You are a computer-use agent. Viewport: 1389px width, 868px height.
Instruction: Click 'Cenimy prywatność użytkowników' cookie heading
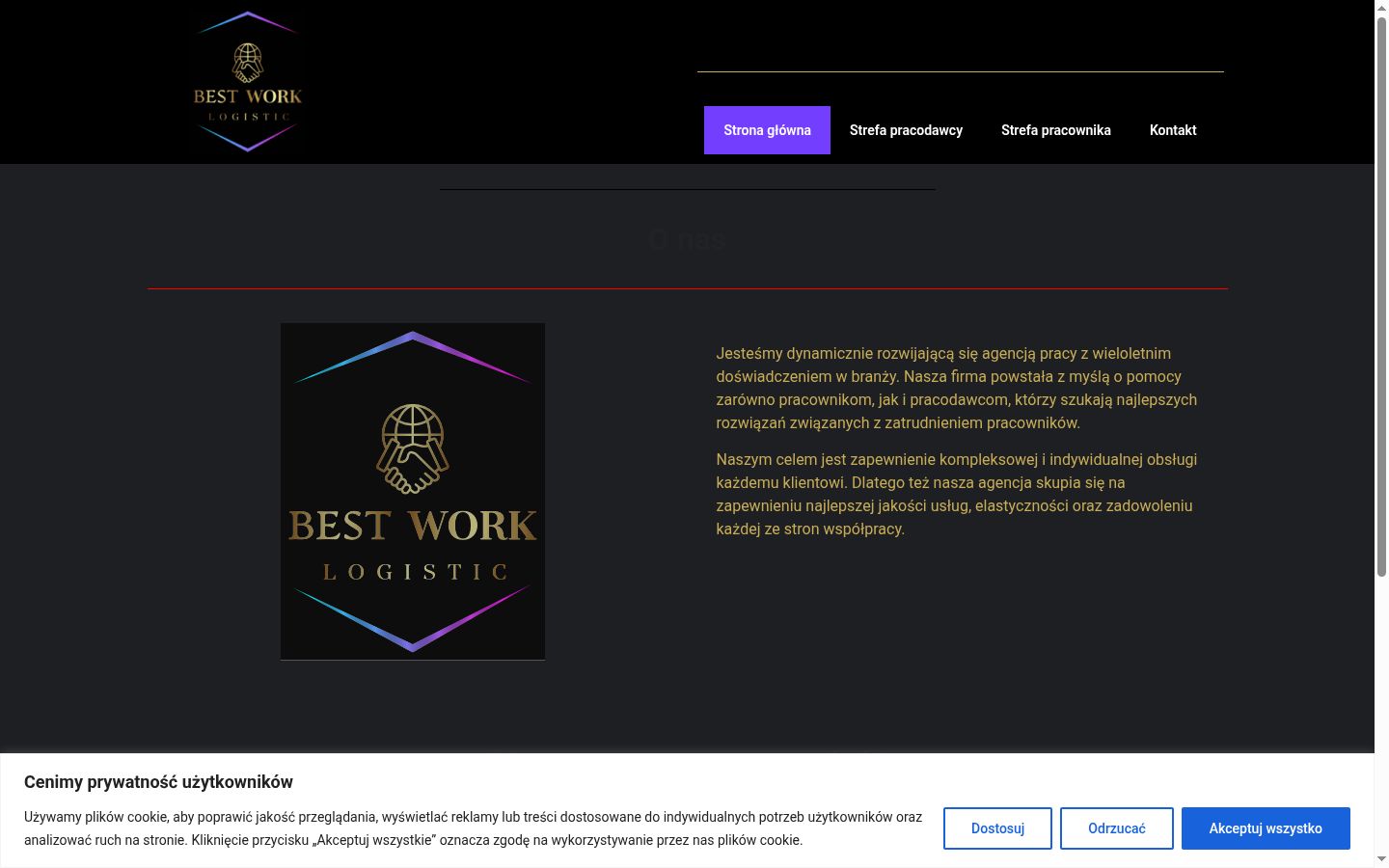pos(158,782)
